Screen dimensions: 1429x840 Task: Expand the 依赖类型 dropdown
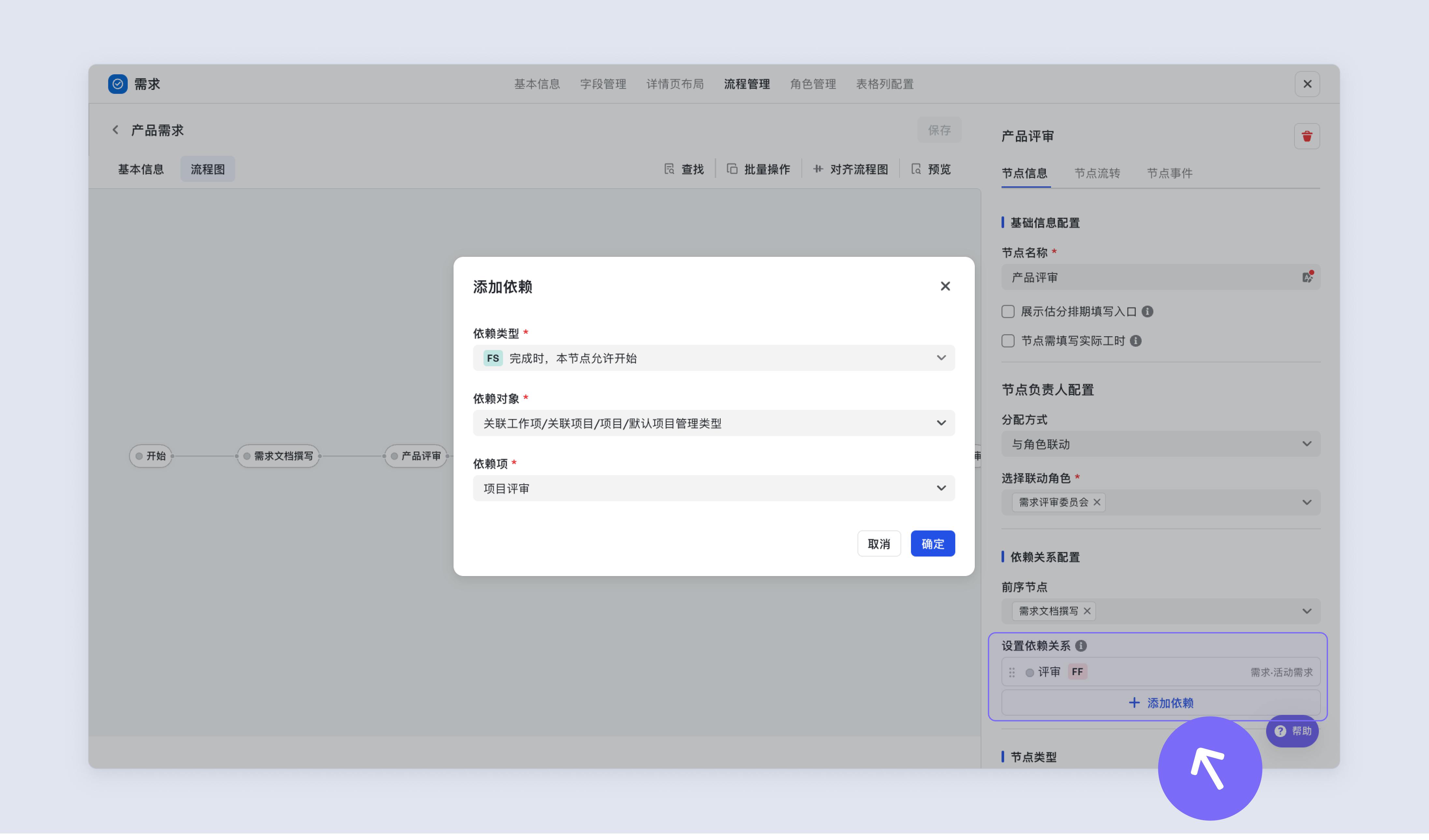pyautogui.click(x=714, y=358)
